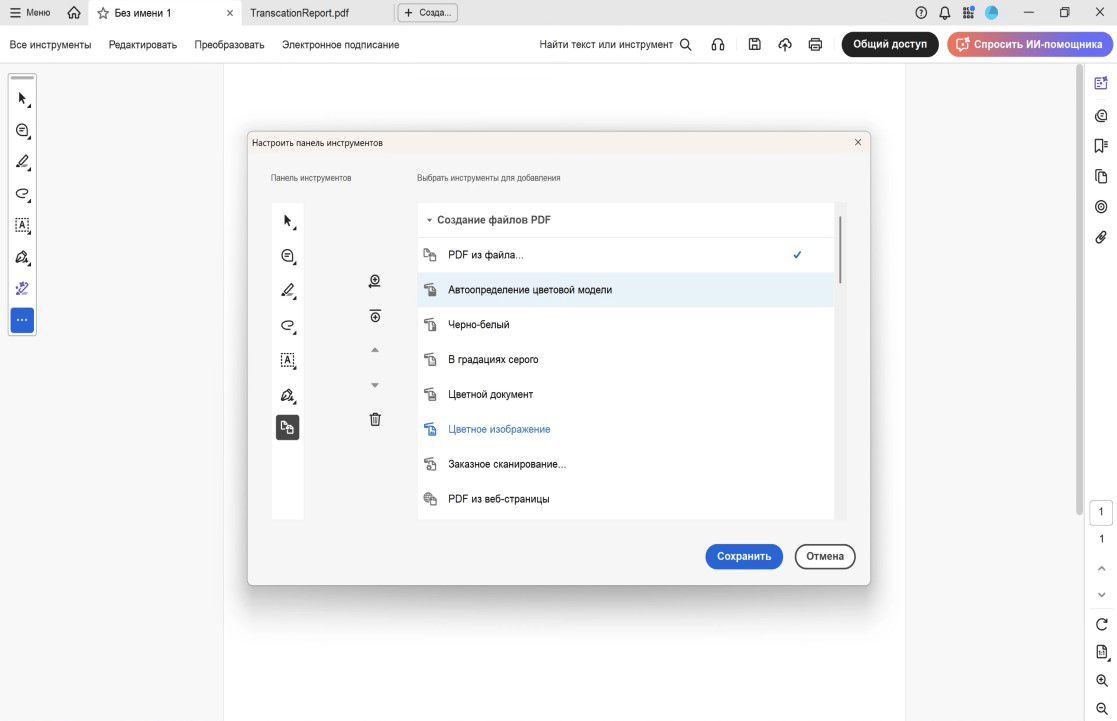Select draw tool in dialog toolbar list
Viewport: 1117px width, 721px height.
288,326
